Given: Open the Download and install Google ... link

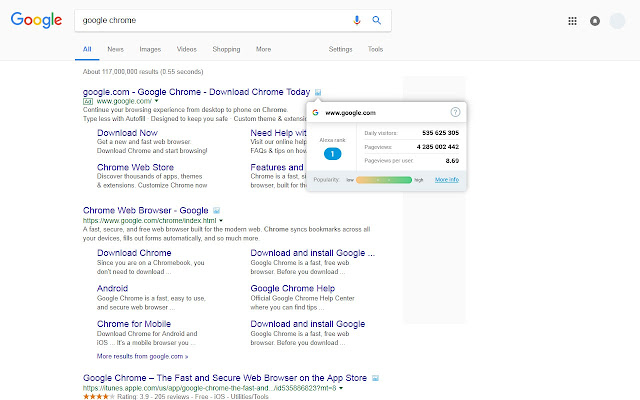Looking at the screenshot, I should 313,253.
